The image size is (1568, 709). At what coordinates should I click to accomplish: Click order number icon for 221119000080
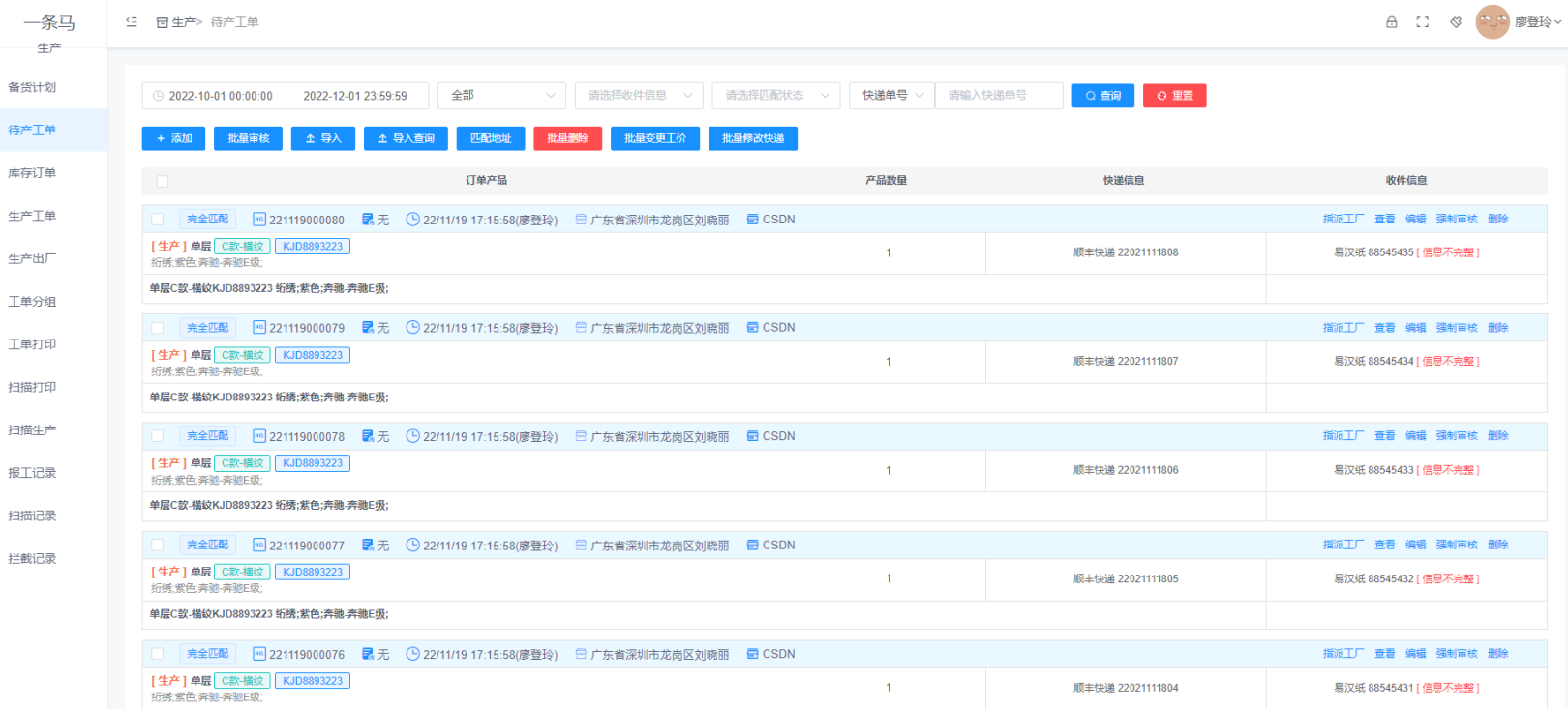coord(258,220)
